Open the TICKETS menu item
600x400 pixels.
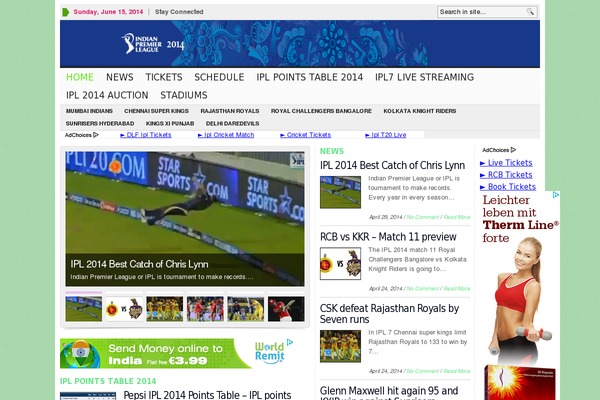click(x=164, y=77)
